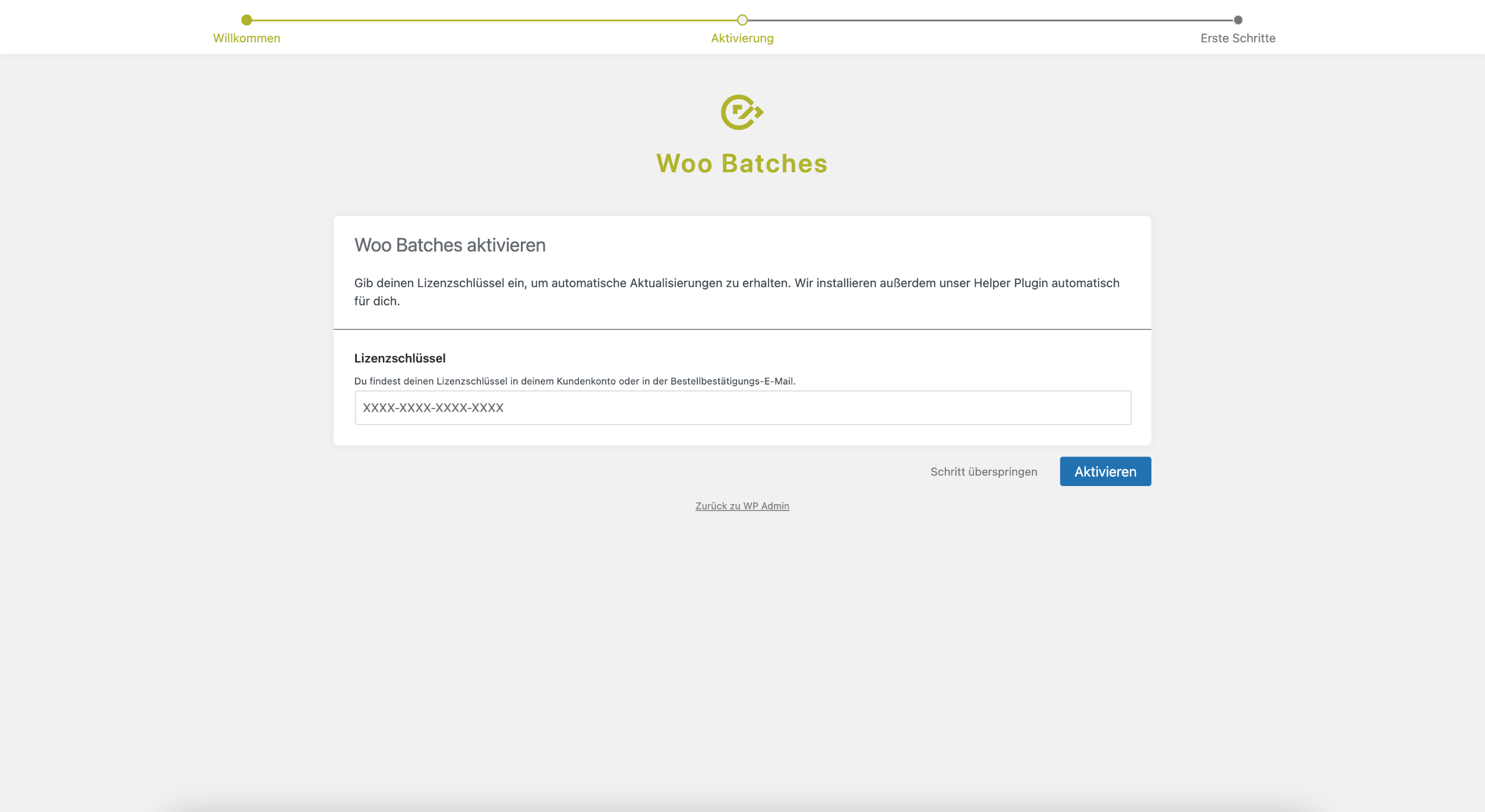Select the Willkommen step label
This screenshot has width=1485, height=812.
click(247, 38)
